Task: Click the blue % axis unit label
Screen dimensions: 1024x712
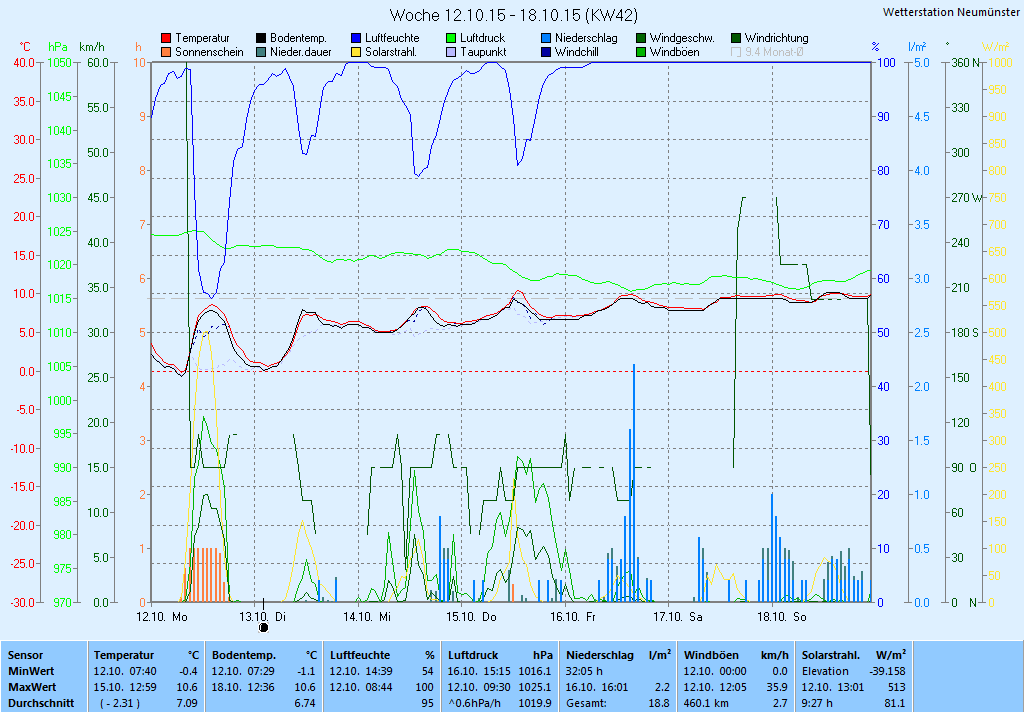Action: pos(875,47)
